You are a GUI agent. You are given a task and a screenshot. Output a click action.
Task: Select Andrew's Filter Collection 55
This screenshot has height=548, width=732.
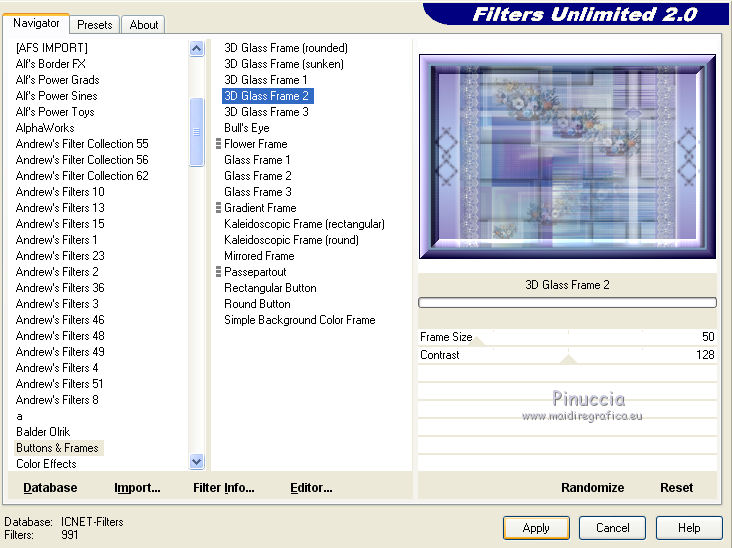(82, 144)
